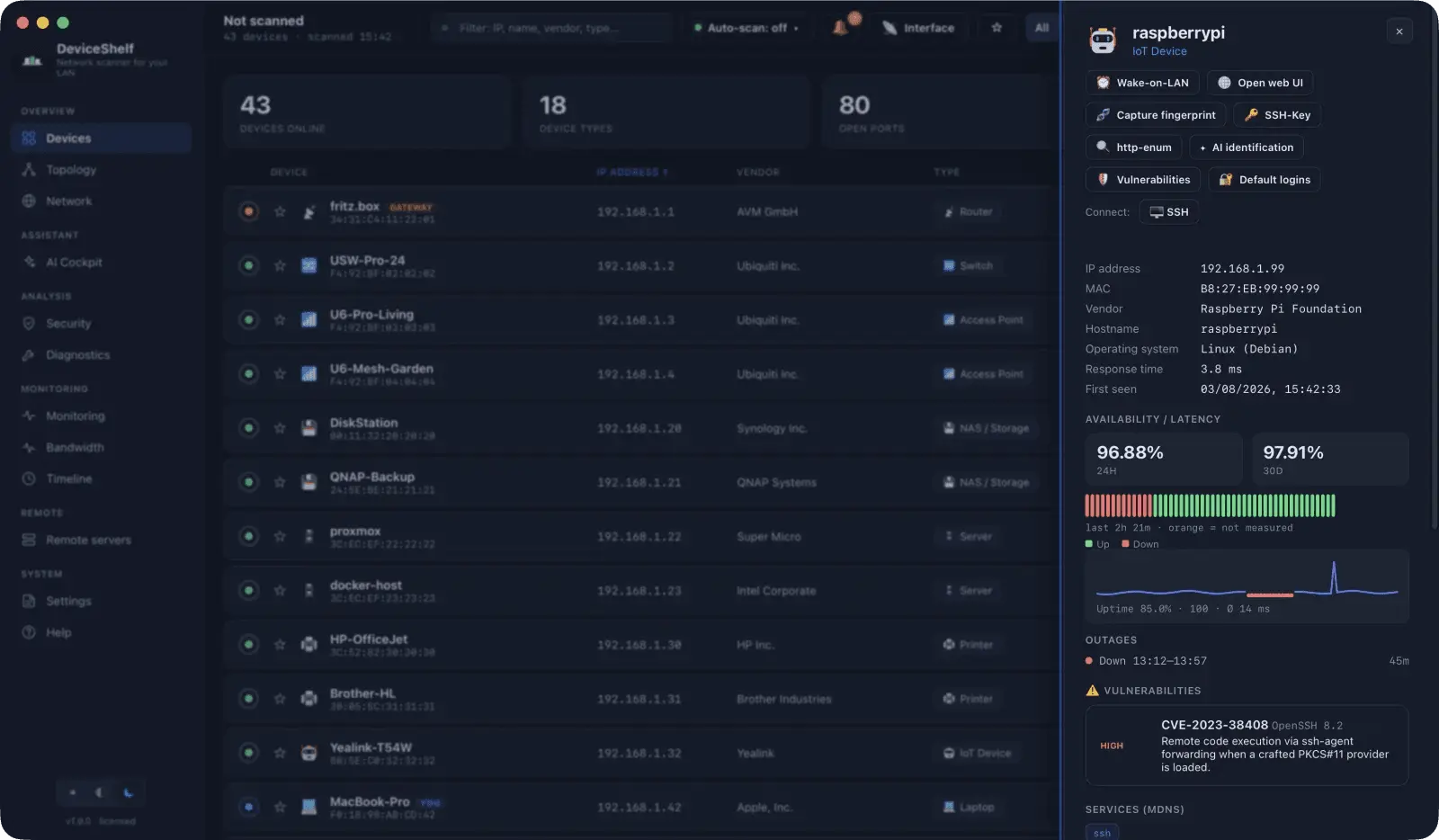Open Security analysis

(x=101, y=324)
